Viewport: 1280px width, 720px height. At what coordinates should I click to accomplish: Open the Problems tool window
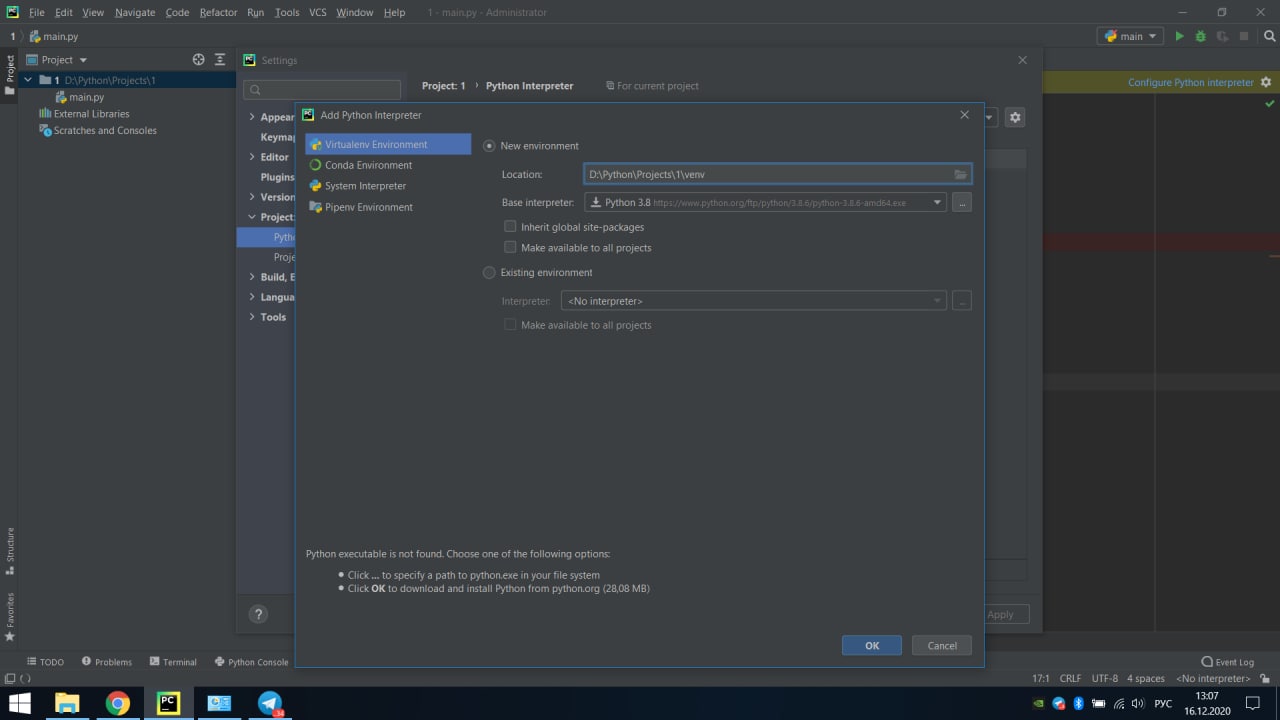[106, 662]
